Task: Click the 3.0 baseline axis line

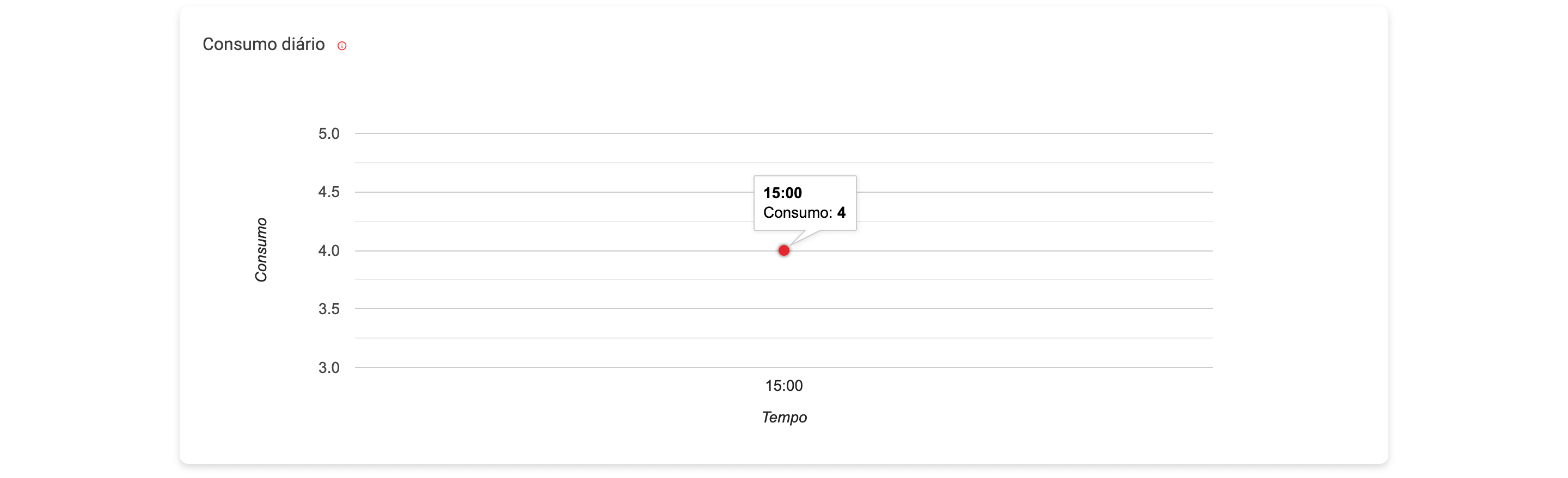Action: point(548,367)
